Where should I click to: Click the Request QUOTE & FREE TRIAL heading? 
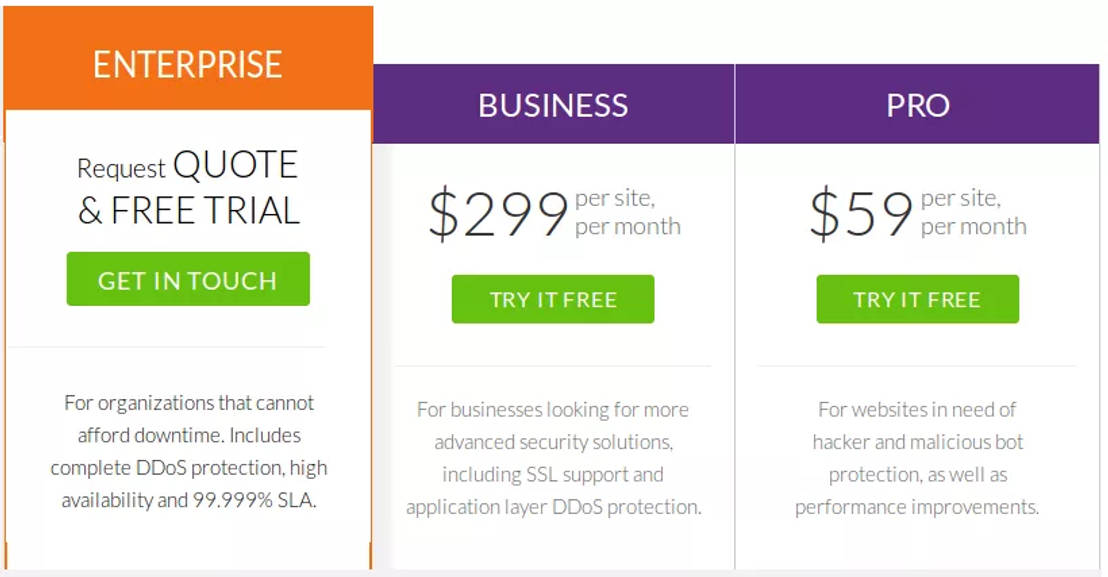(188, 187)
